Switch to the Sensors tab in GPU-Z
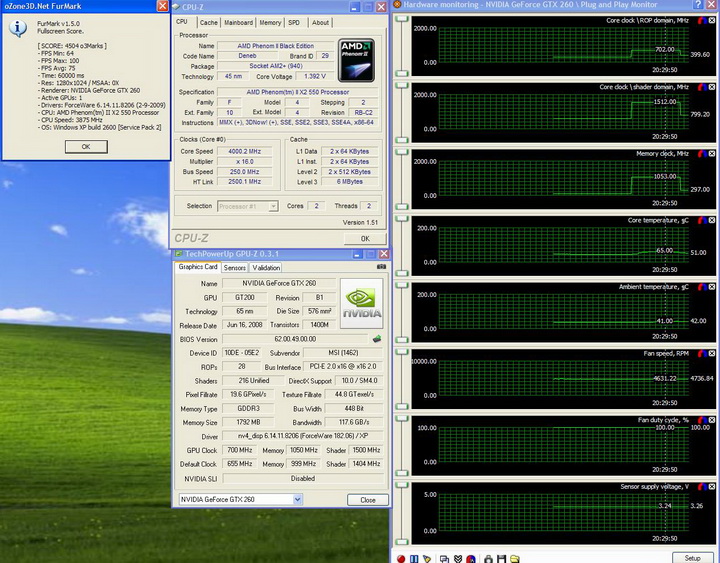Screen dimensions: 720x563 (x=234, y=267)
